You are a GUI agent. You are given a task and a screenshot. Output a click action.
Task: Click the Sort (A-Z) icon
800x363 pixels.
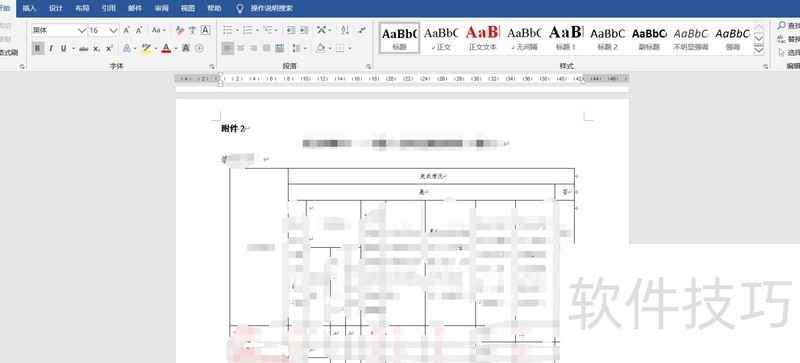[345, 30]
